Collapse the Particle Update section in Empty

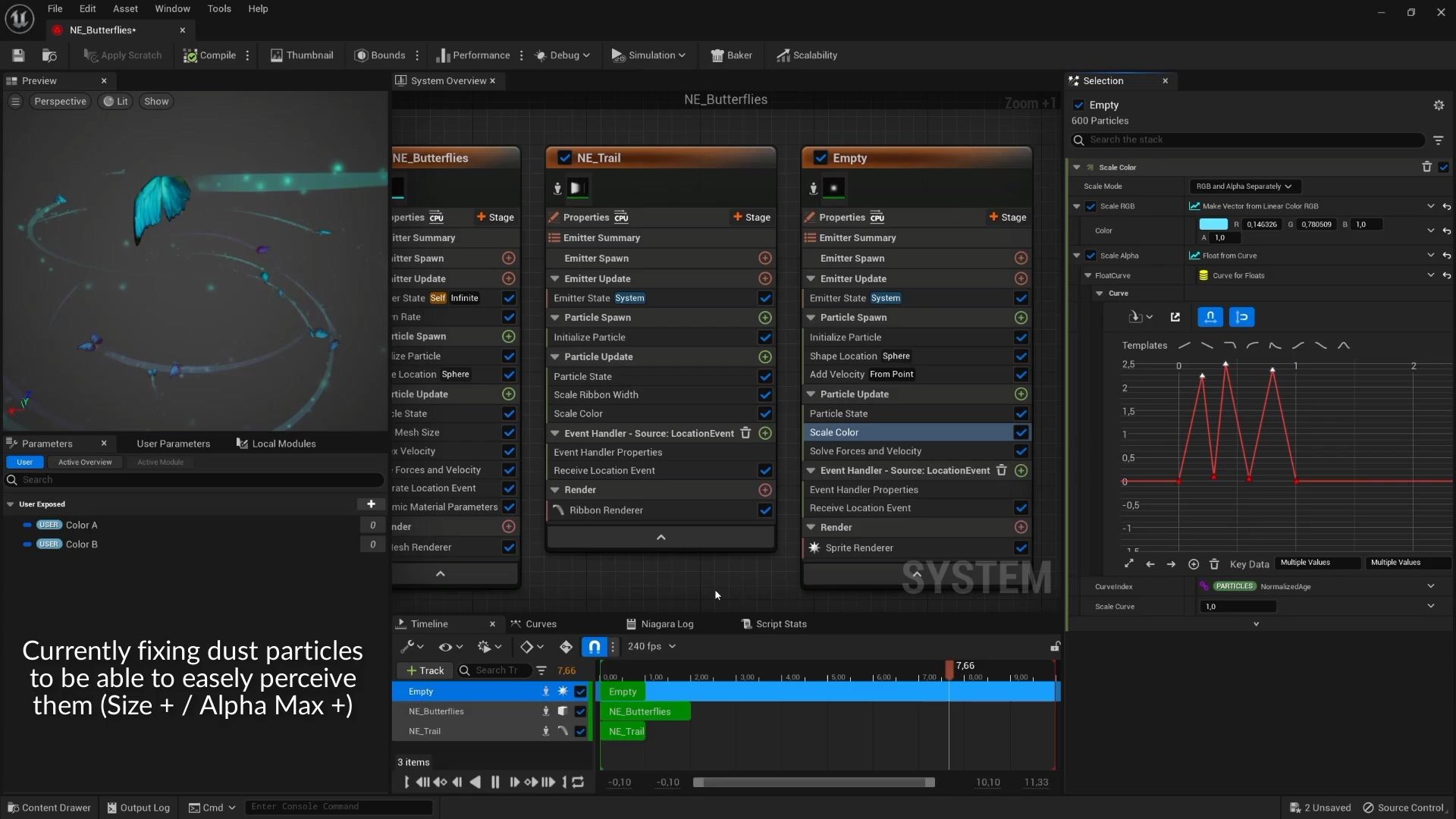(811, 394)
